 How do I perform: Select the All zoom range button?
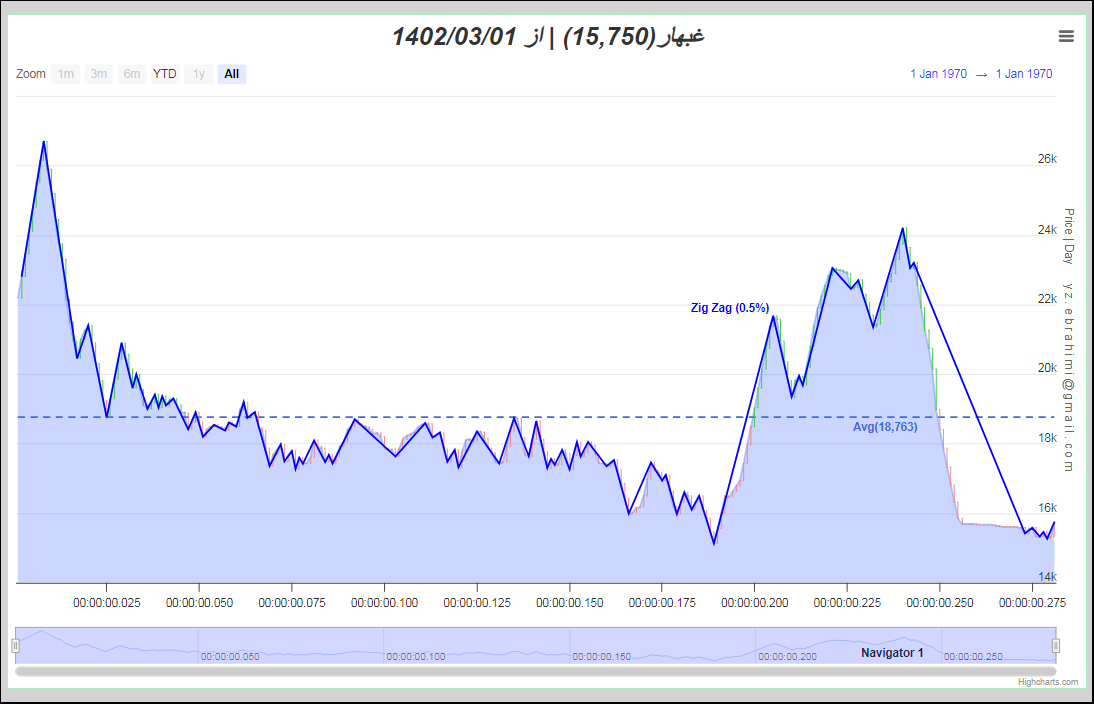click(x=232, y=74)
